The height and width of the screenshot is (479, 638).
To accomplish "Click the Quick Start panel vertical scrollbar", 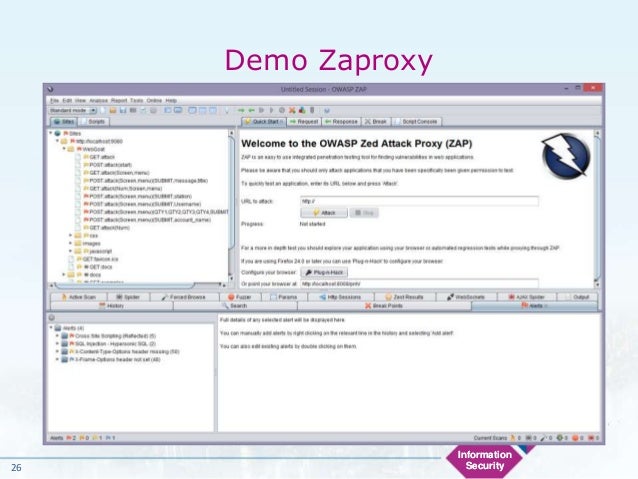I will coord(597,208).
